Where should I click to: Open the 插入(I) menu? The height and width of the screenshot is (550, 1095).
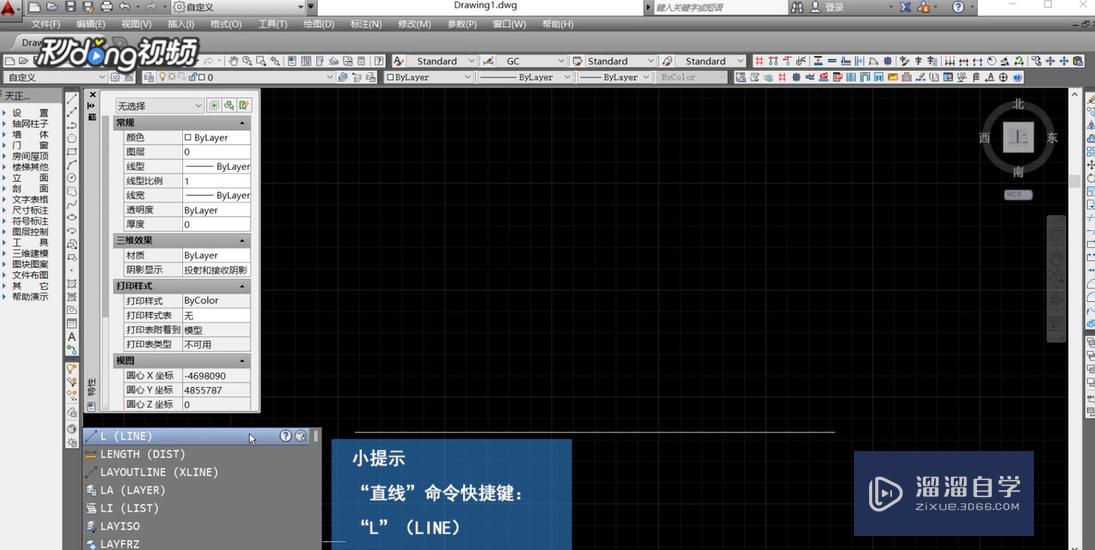181,24
